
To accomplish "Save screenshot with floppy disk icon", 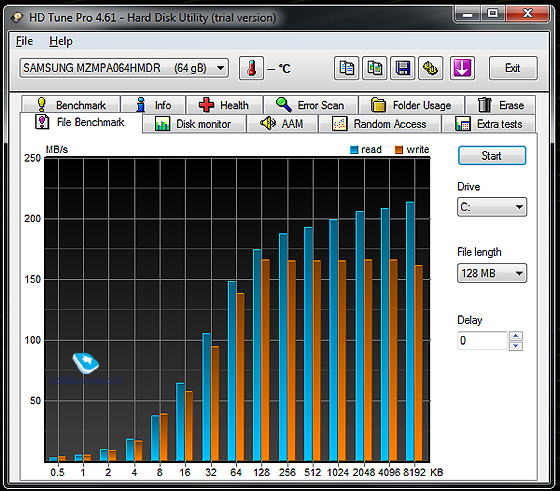I will coord(402,68).
